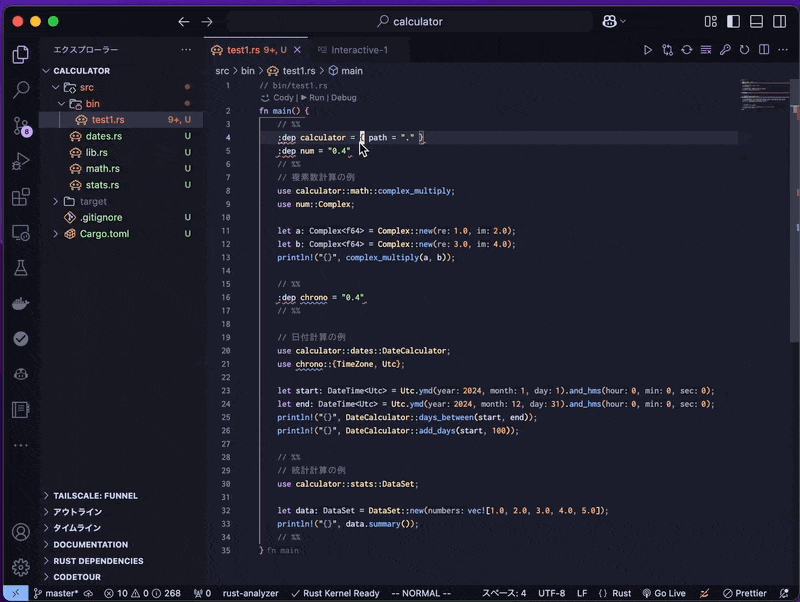Click the bin breadcrumb segment

[x=247, y=71]
